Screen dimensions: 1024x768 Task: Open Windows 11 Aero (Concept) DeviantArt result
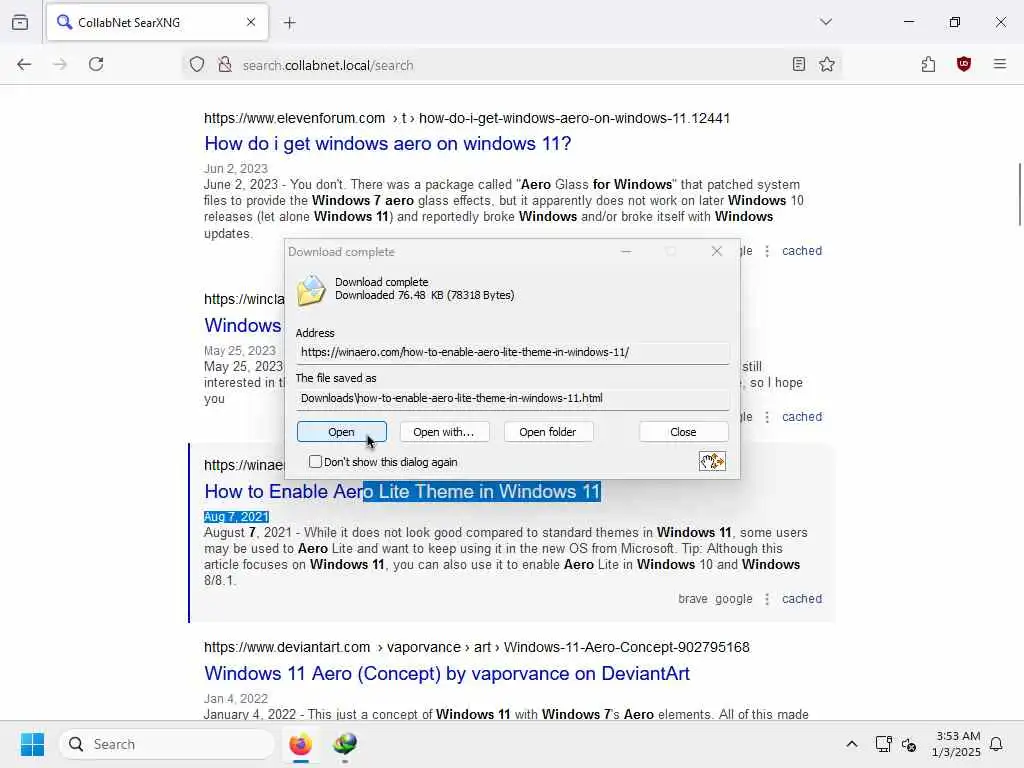[447, 673]
